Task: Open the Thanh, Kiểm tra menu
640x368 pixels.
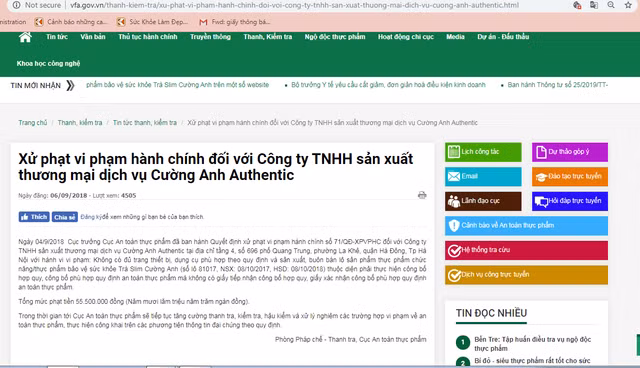Action: (x=268, y=37)
